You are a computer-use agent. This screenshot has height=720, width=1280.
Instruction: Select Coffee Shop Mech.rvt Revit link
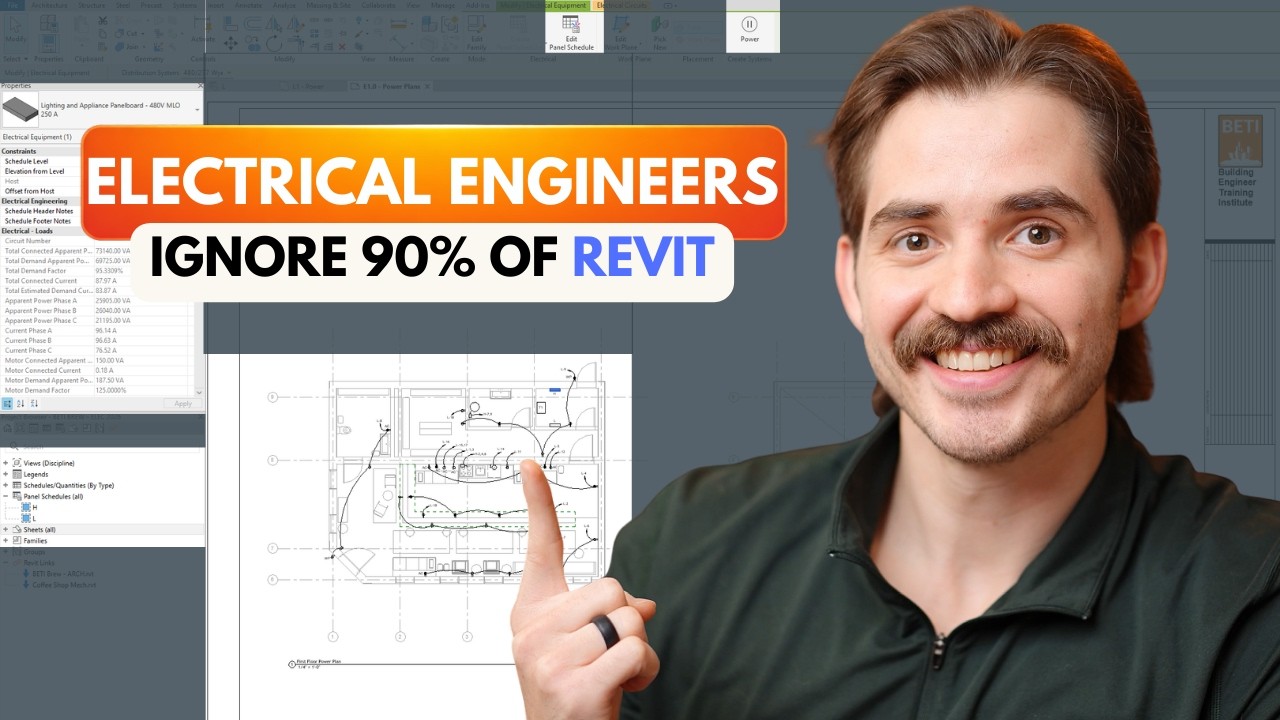[65, 584]
